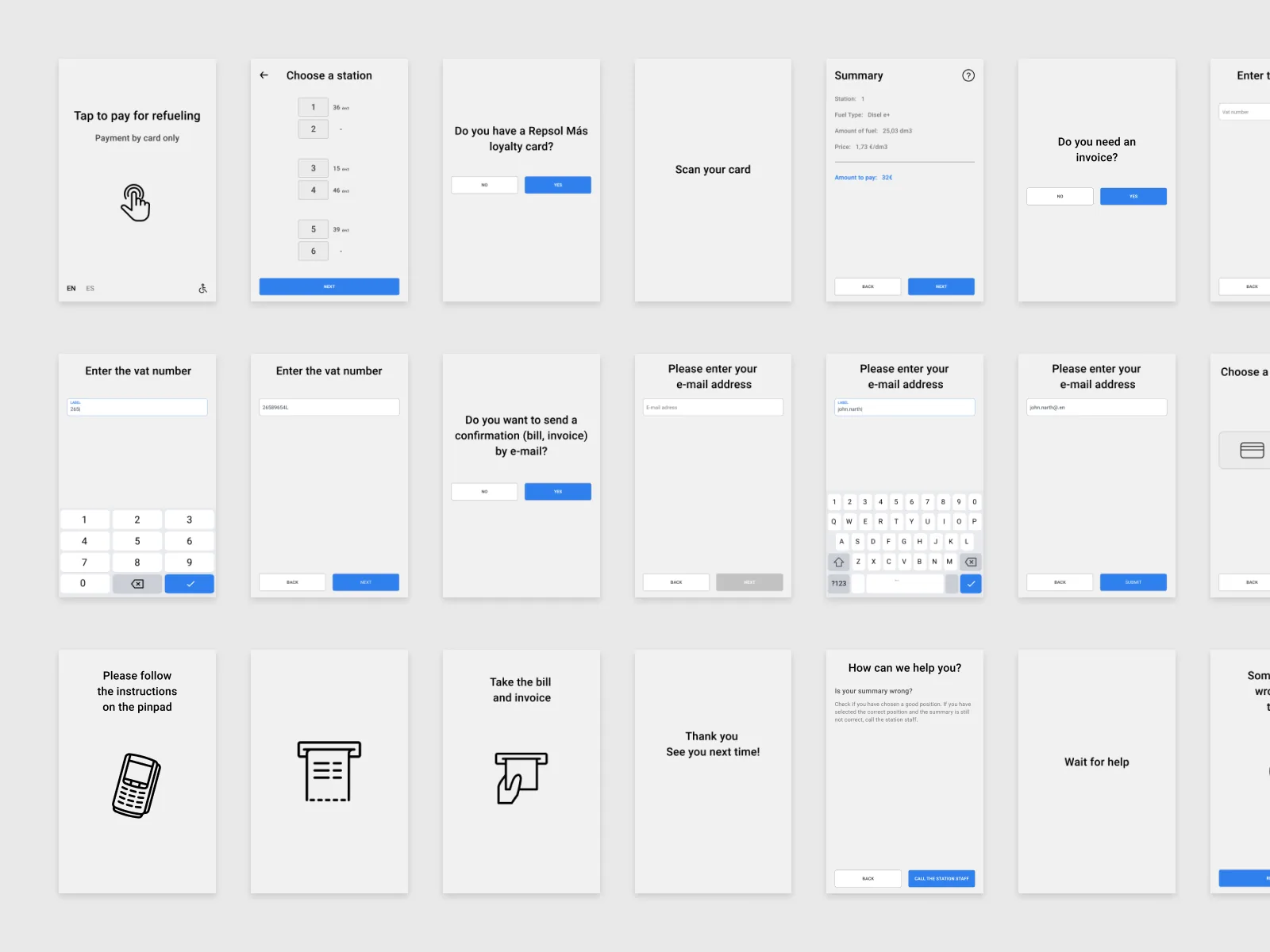
Task: Tap key 9 on the numeric vat keypad
Action: click(190, 562)
